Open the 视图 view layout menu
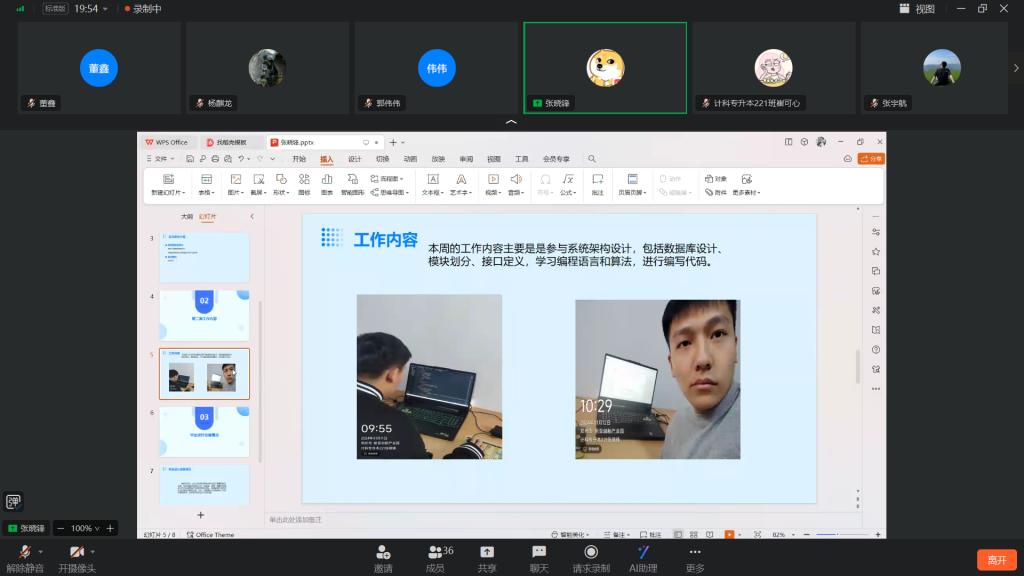This screenshot has height=576, width=1024. click(917, 9)
